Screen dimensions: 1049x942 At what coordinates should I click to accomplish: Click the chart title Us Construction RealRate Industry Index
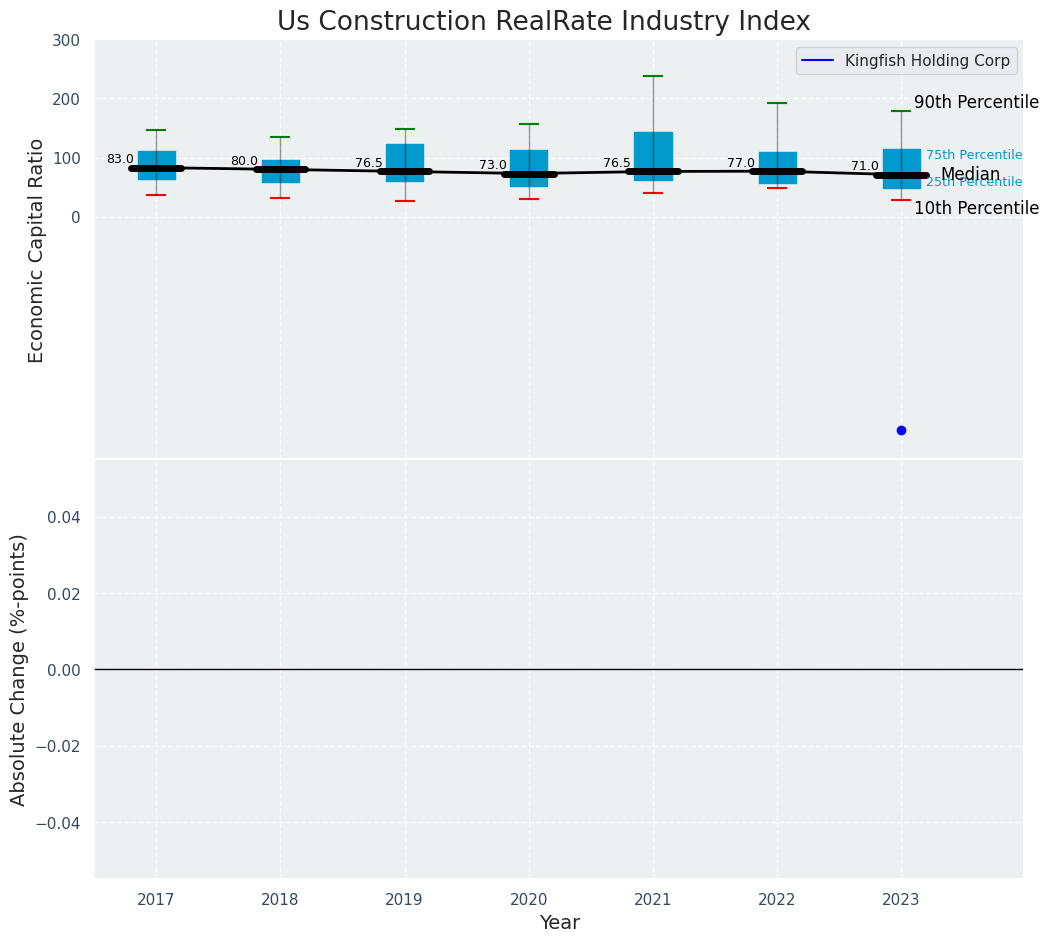pyautogui.click(x=543, y=21)
